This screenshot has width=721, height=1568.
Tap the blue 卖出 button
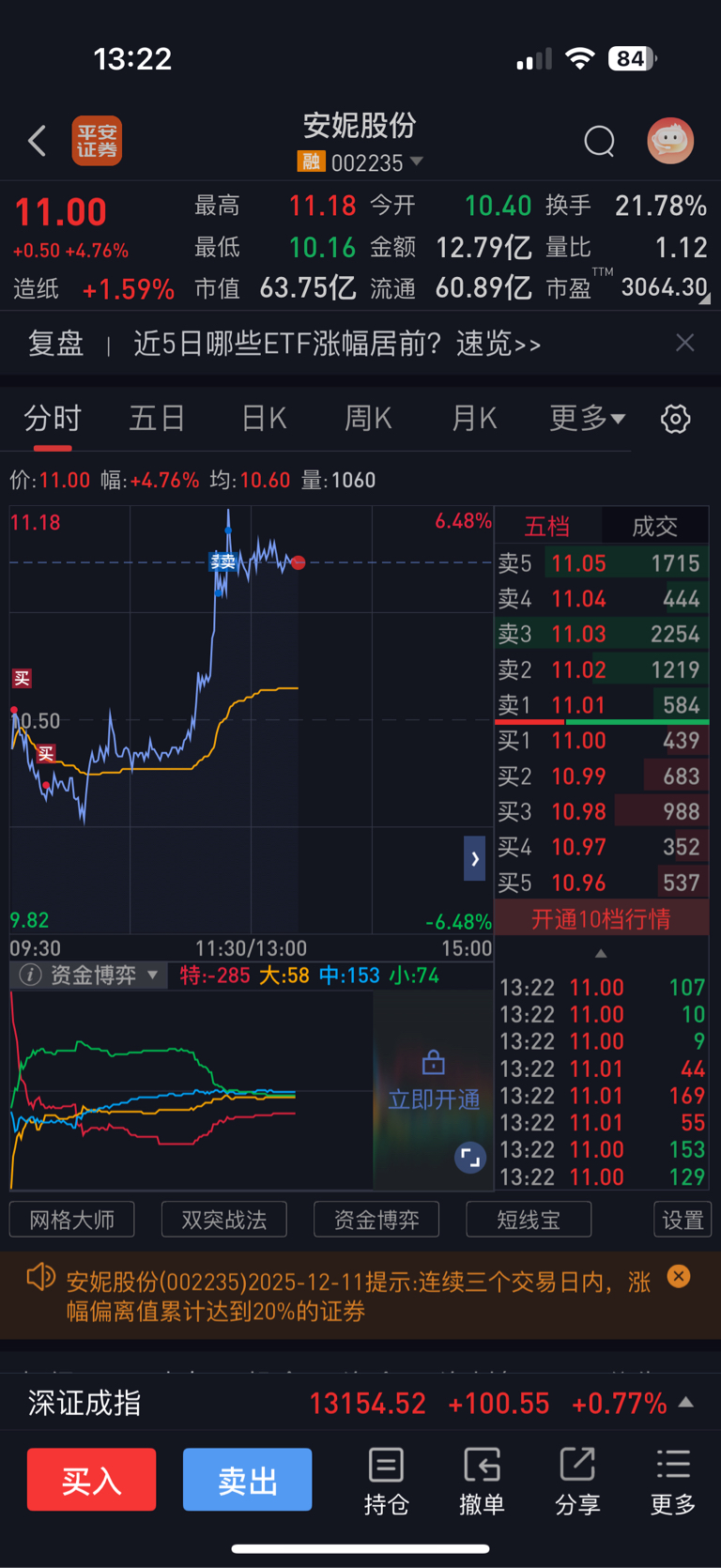point(247,1480)
